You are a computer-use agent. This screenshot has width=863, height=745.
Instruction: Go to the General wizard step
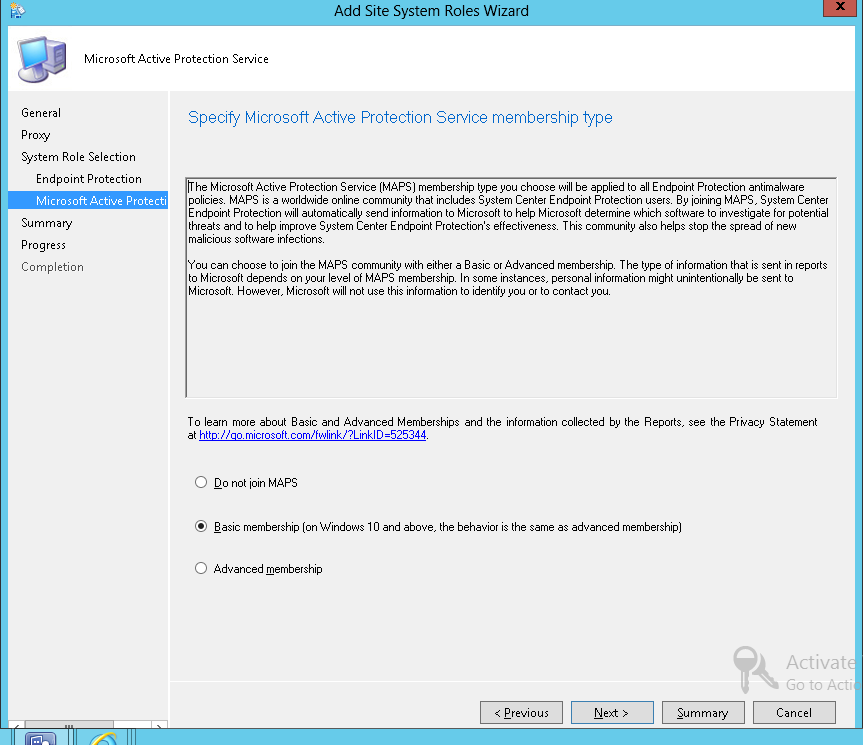[41, 113]
